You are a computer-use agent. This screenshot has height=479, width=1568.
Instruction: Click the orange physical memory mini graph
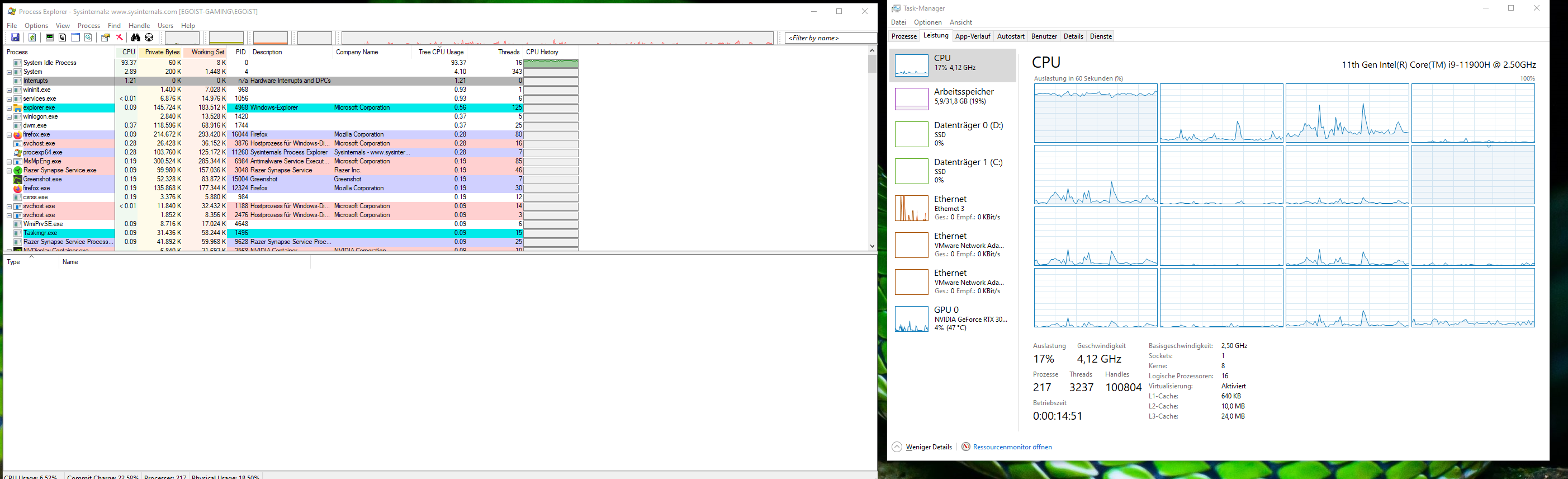click(270, 38)
